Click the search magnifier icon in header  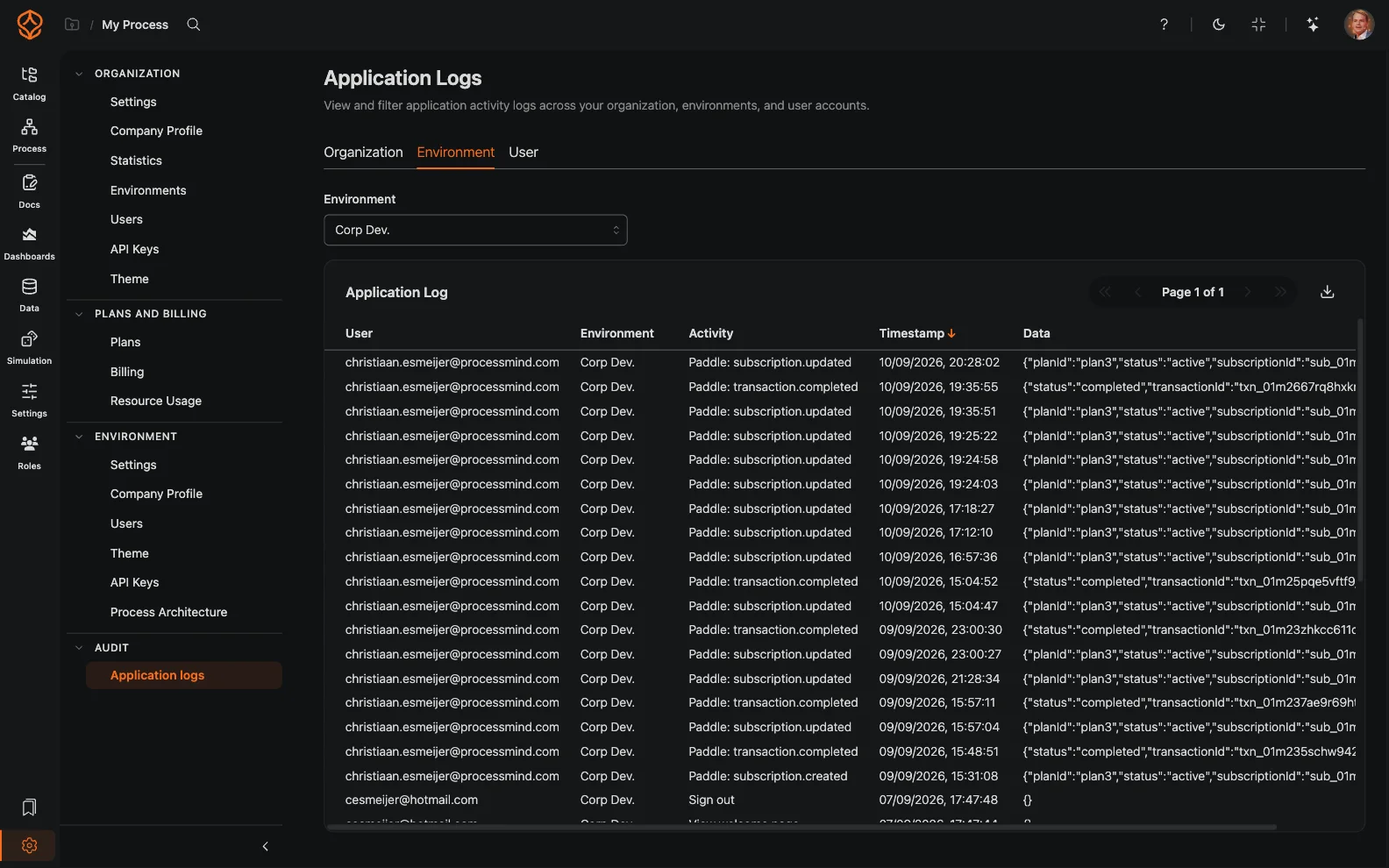point(194,25)
